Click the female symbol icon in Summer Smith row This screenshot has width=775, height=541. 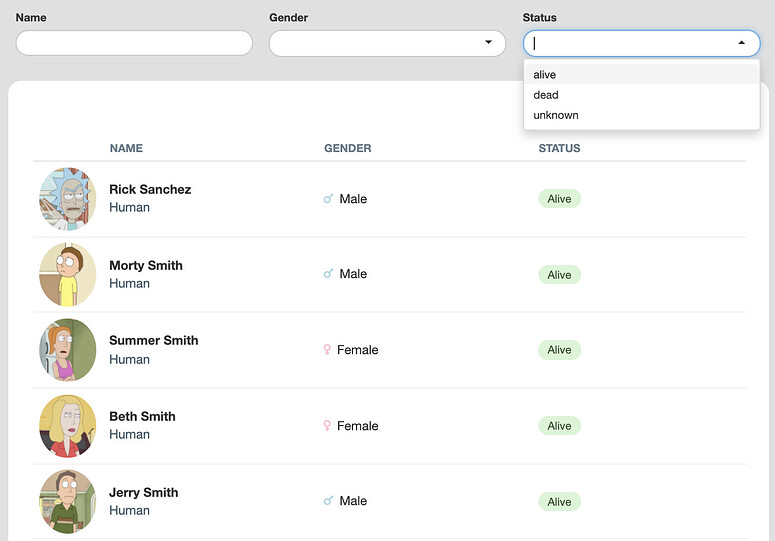pos(327,350)
